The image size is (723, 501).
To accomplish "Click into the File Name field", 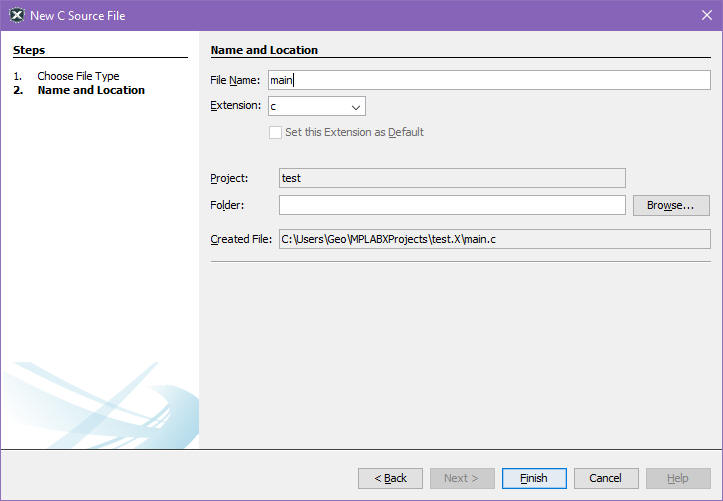I will coord(489,80).
